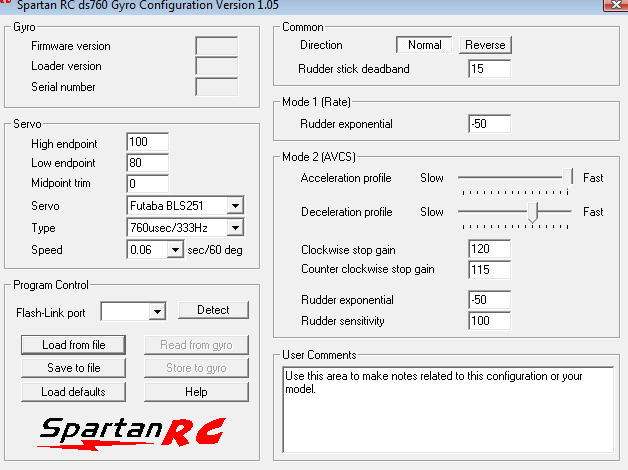Select Reverse direction
The width and height of the screenshot is (628, 470).
(486, 45)
